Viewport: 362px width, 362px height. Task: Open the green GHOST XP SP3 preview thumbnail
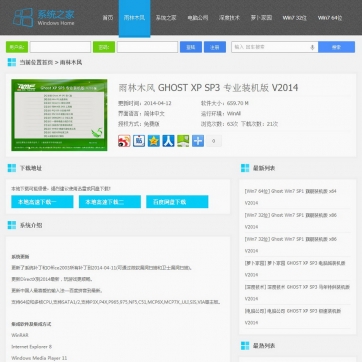59,115
